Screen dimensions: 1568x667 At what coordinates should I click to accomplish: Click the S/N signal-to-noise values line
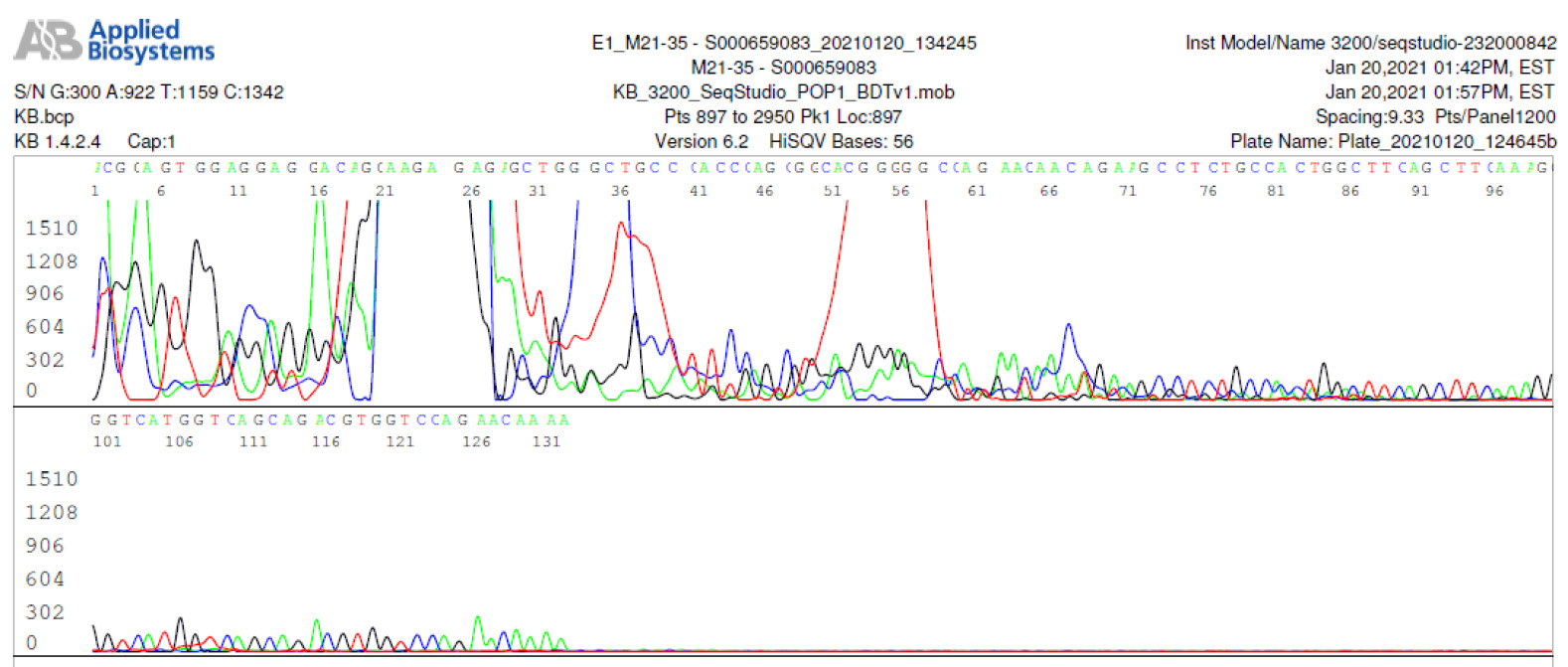coord(149,92)
